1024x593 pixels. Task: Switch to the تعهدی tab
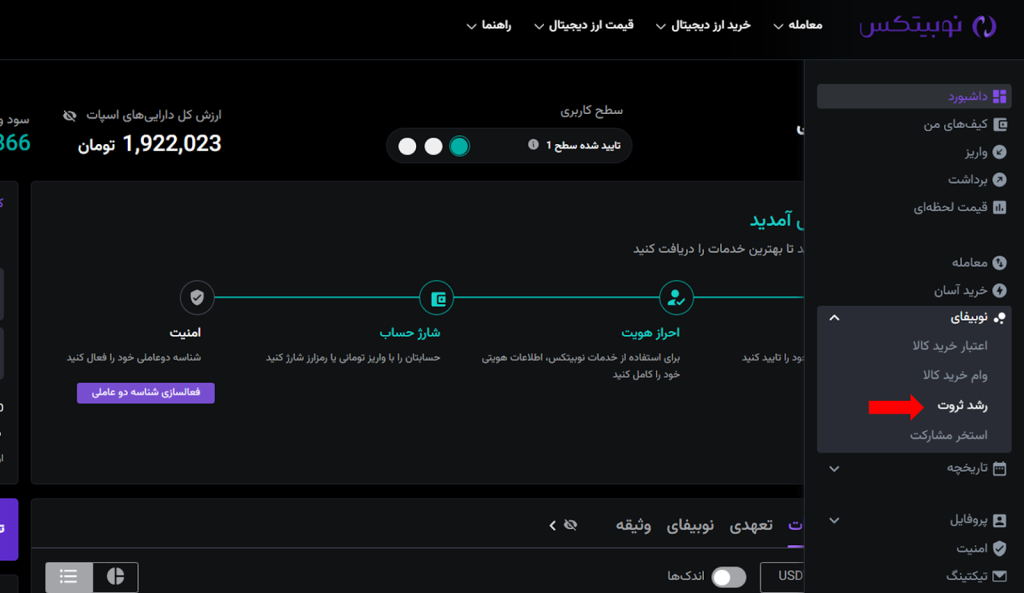coord(750,525)
